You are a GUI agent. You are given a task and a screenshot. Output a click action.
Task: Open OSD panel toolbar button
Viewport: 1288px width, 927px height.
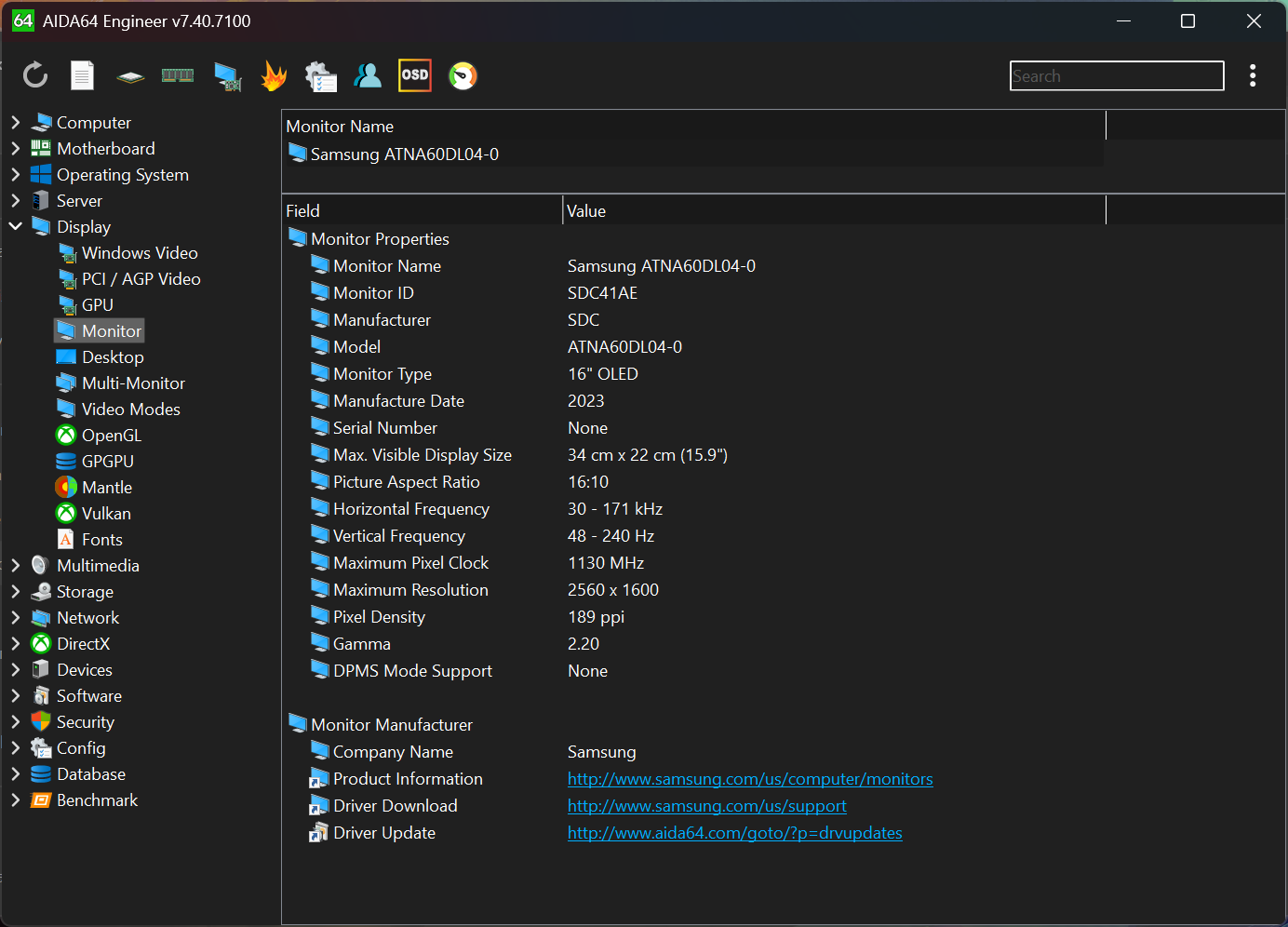pyautogui.click(x=415, y=75)
